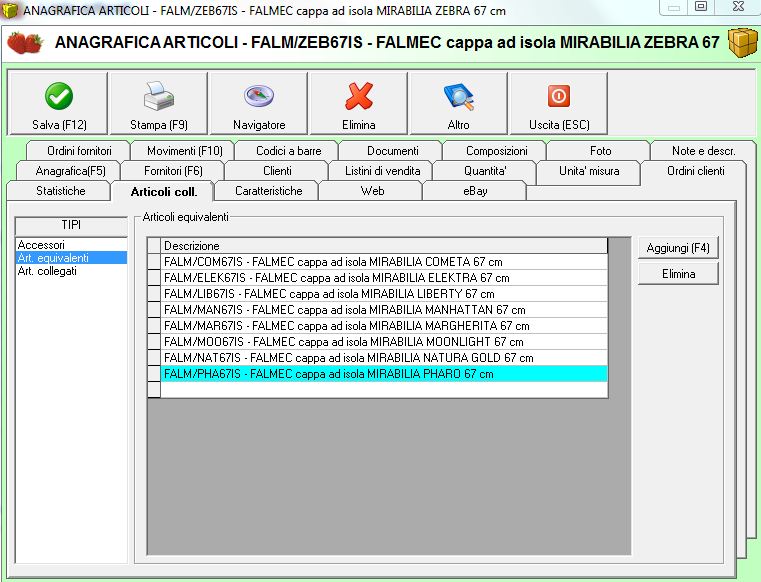Select the FALM/COM67IS COMETA row
Screen dimensions: 761x582
[x=383, y=262]
